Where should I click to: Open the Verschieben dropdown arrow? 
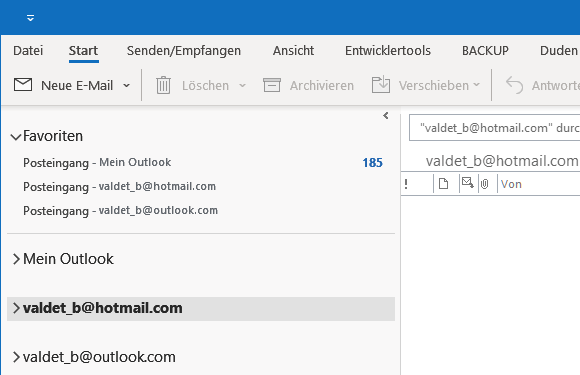pyautogui.click(x=476, y=85)
